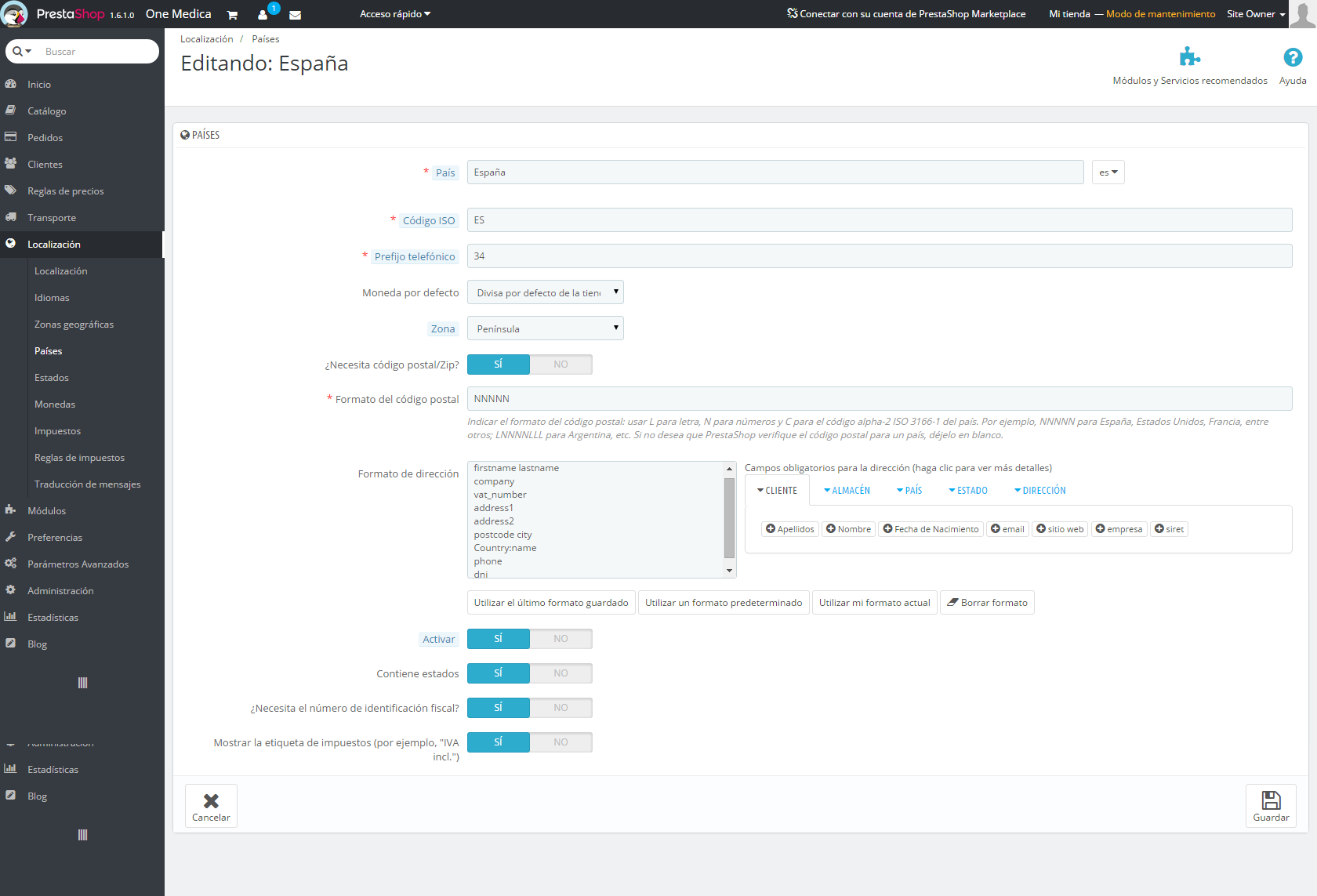Set postal code requirement to NO
Viewport: 1317px width, 896px height.
[561, 365]
